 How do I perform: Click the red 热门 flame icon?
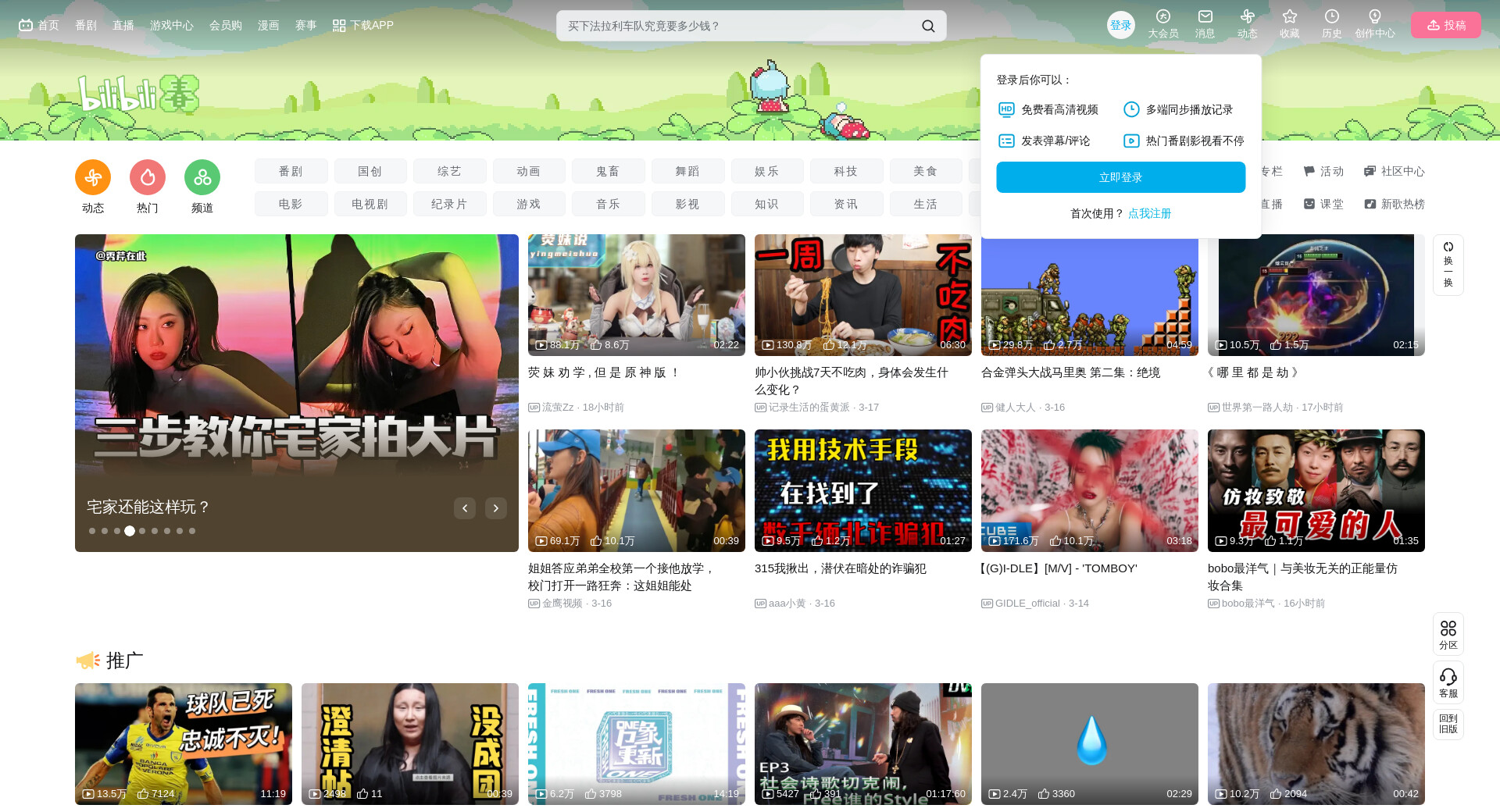[148, 178]
